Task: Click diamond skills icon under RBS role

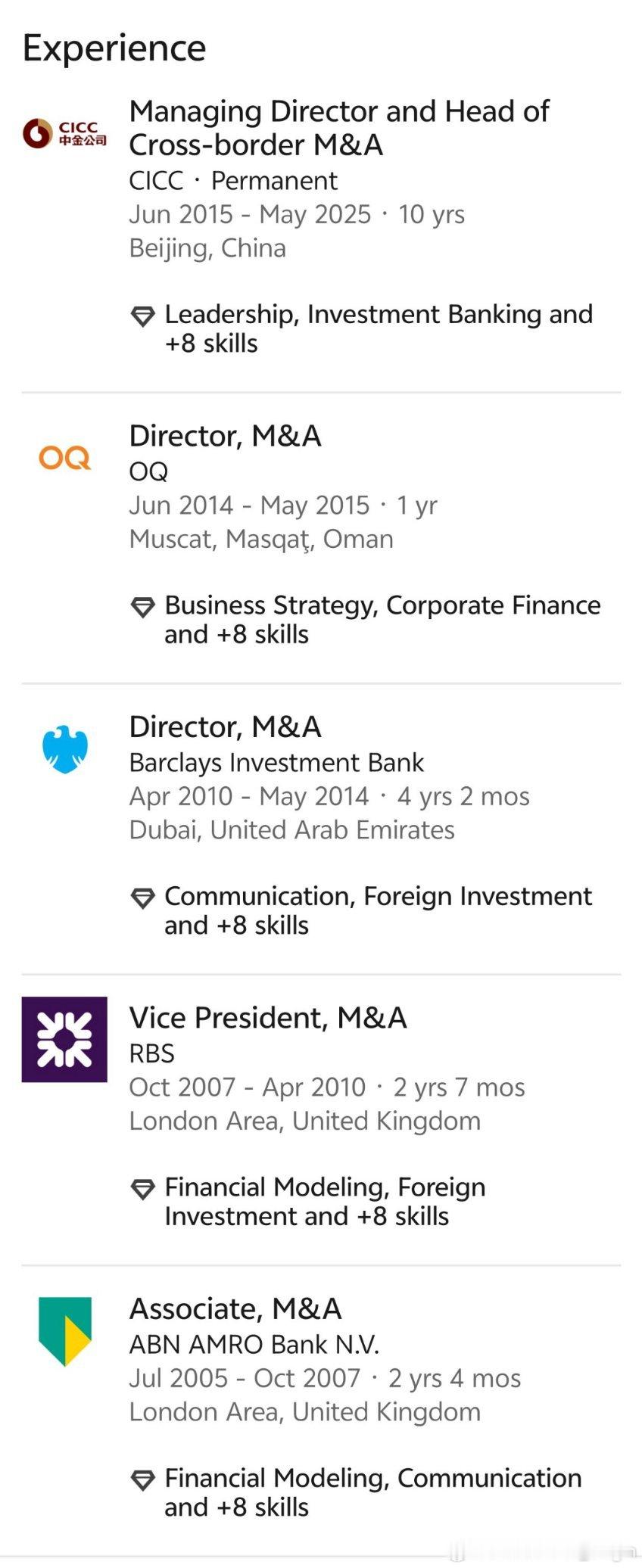Action: point(142,1189)
